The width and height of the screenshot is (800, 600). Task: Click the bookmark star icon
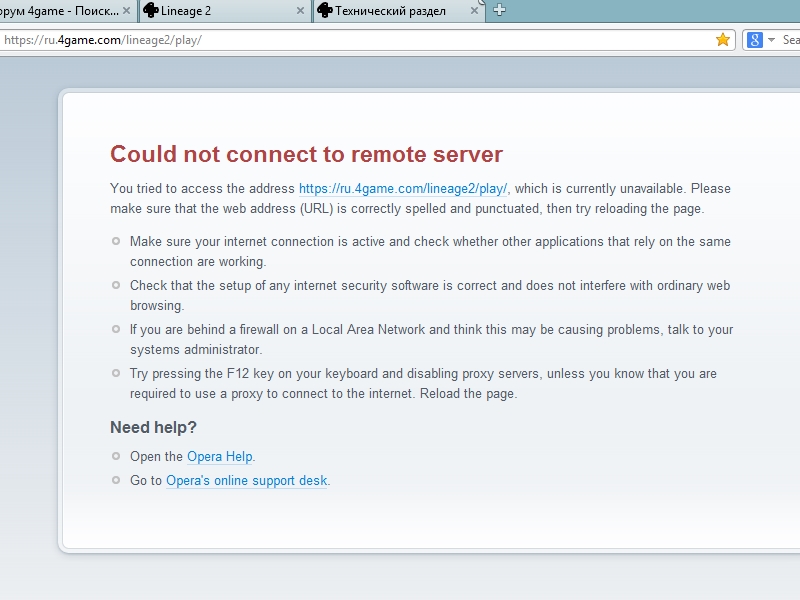tap(722, 40)
